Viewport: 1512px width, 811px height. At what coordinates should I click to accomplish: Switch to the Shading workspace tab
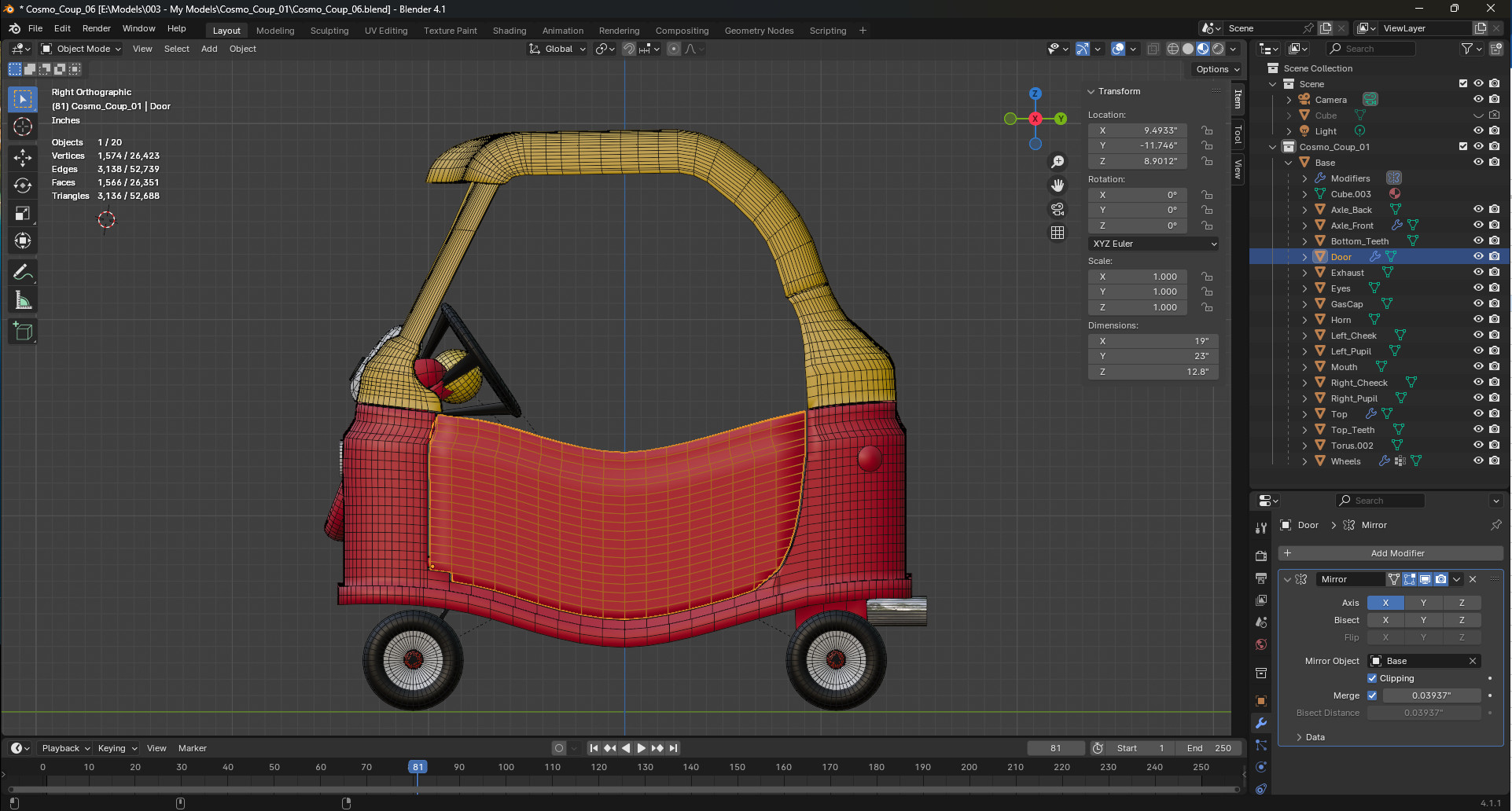pyautogui.click(x=510, y=31)
